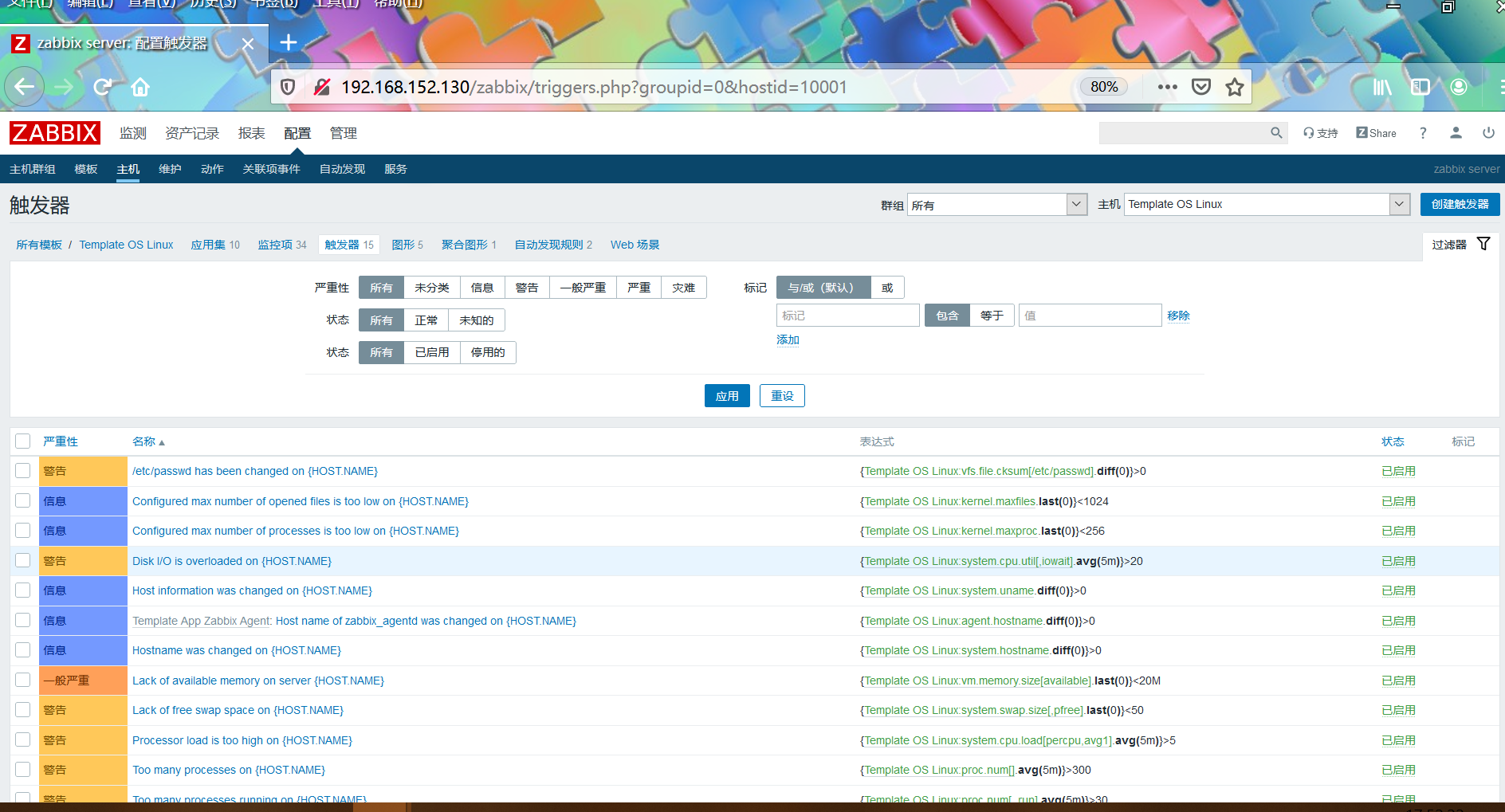The height and width of the screenshot is (812, 1505).
Task: Click the 支持 (support) headset icon
Action: 1320,132
